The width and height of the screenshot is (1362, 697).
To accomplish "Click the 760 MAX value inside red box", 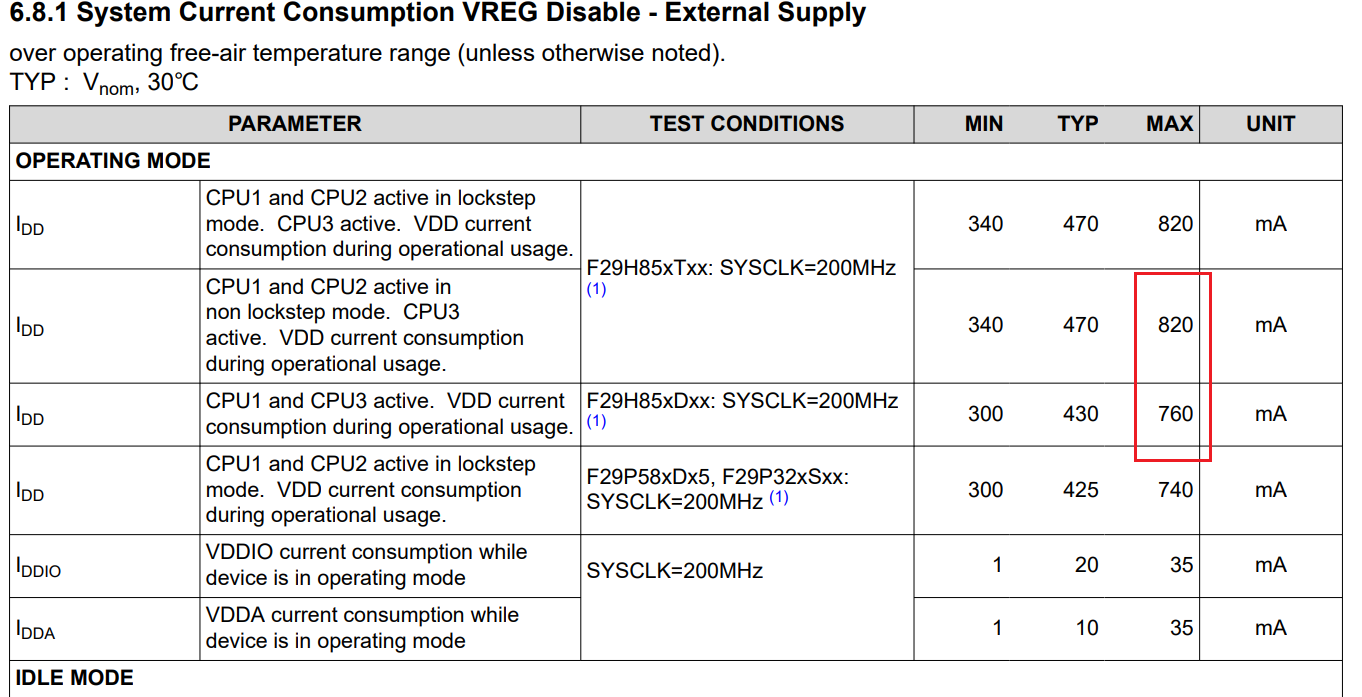I will pyautogui.click(x=1176, y=414).
